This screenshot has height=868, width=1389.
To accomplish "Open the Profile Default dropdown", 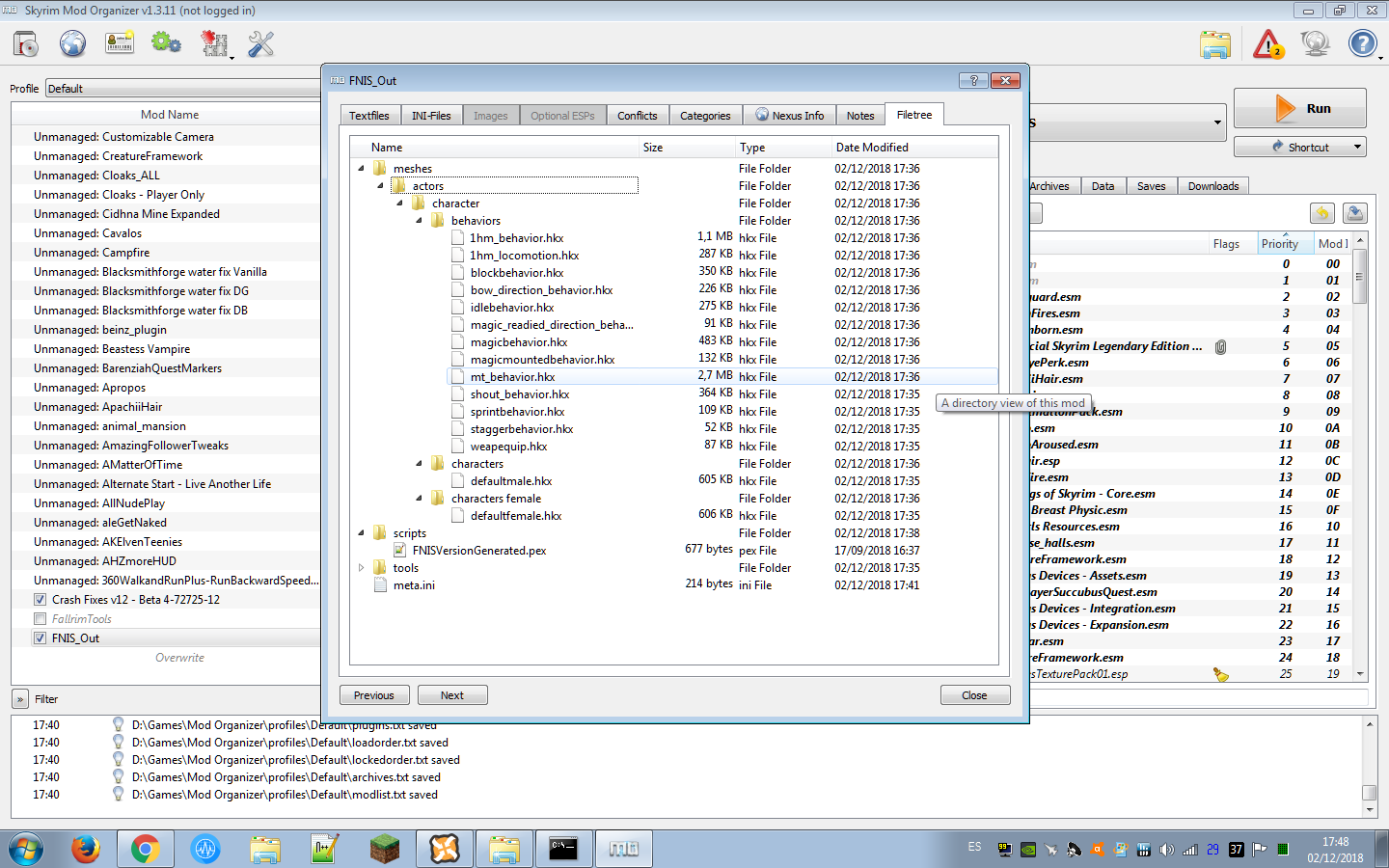I will [x=183, y=89].
